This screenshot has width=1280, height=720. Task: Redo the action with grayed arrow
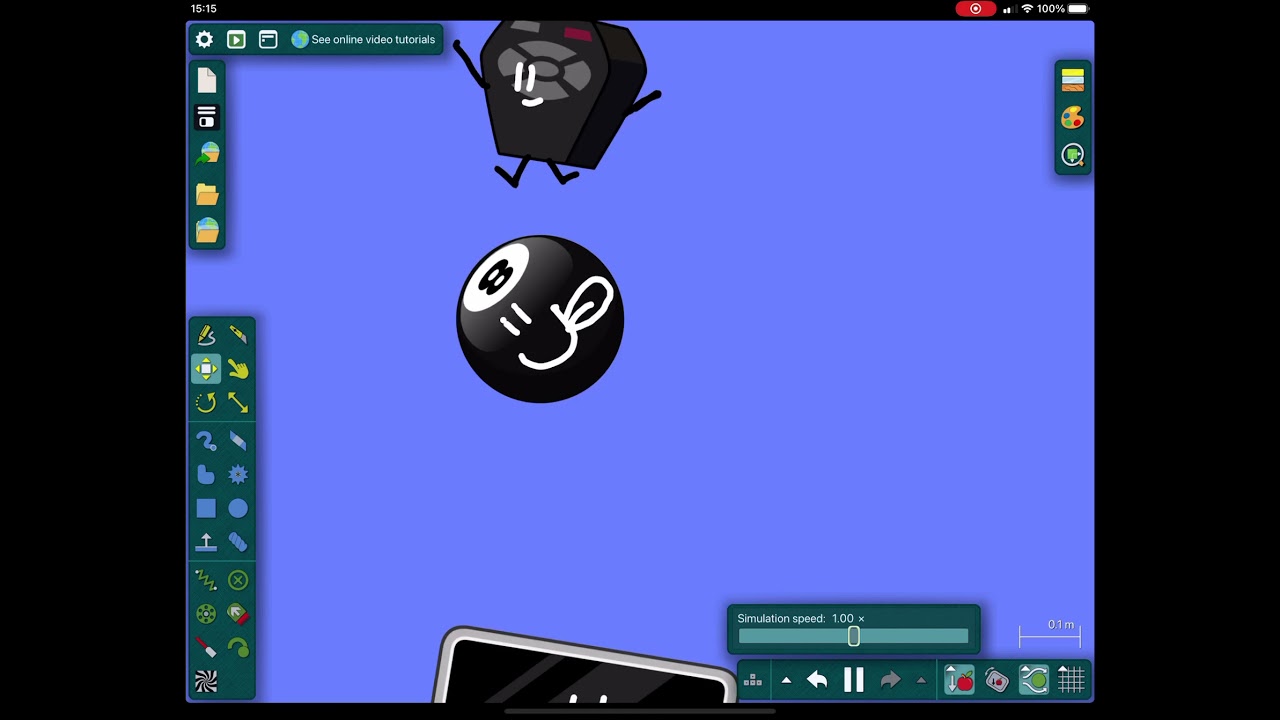click(890, 681)
